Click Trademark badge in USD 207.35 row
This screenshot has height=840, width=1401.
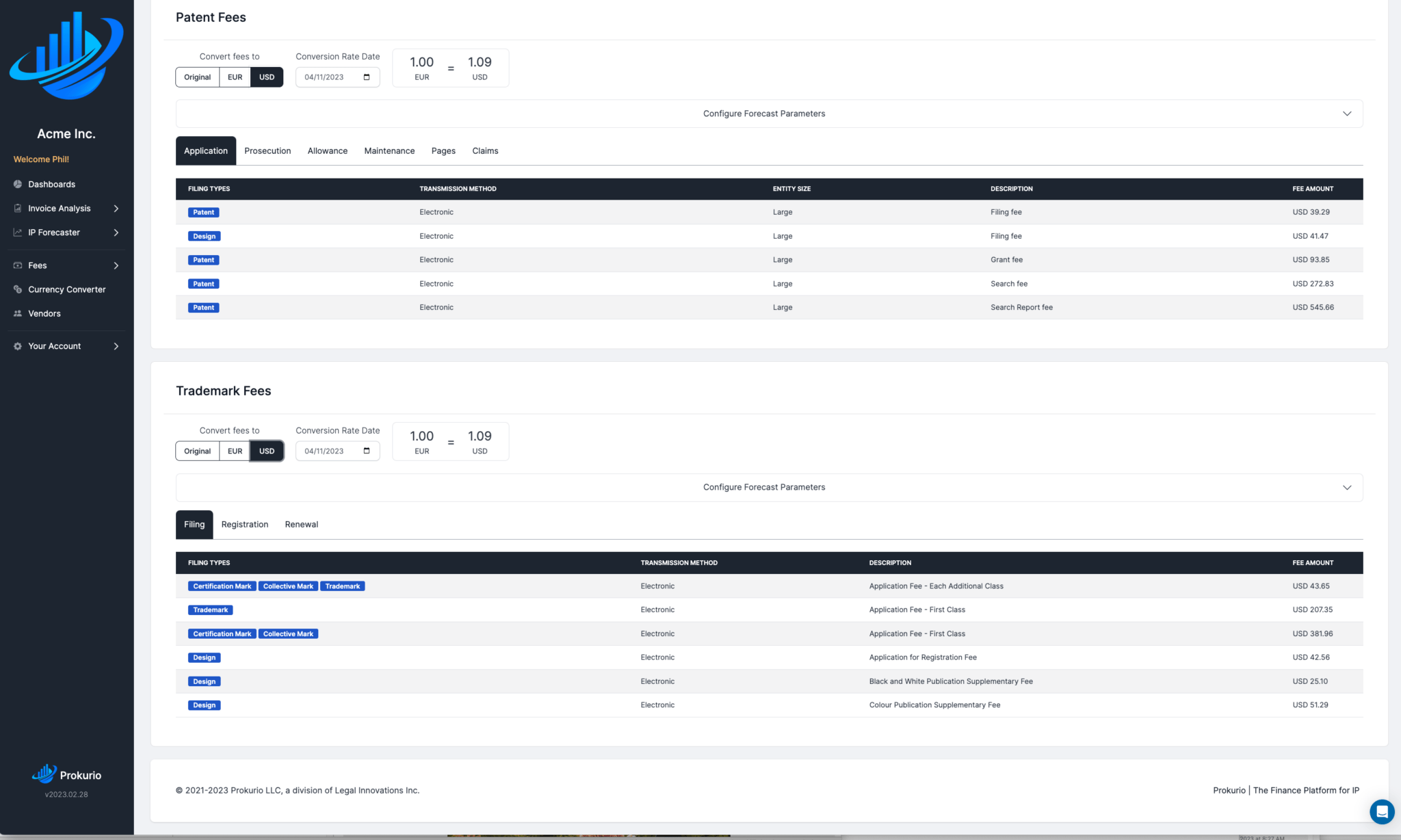211,610
